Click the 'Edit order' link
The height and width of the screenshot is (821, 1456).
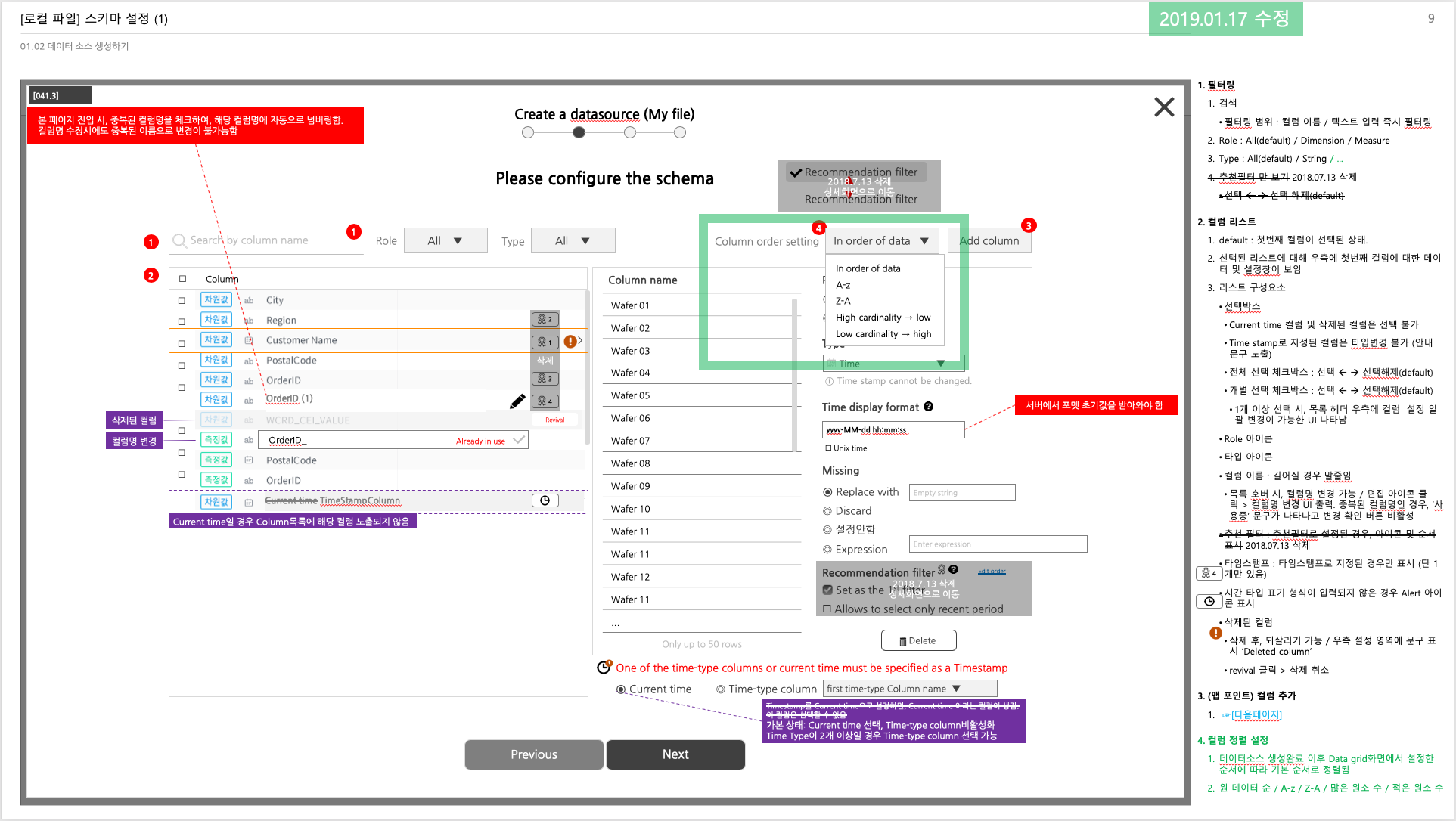[992, 572]
